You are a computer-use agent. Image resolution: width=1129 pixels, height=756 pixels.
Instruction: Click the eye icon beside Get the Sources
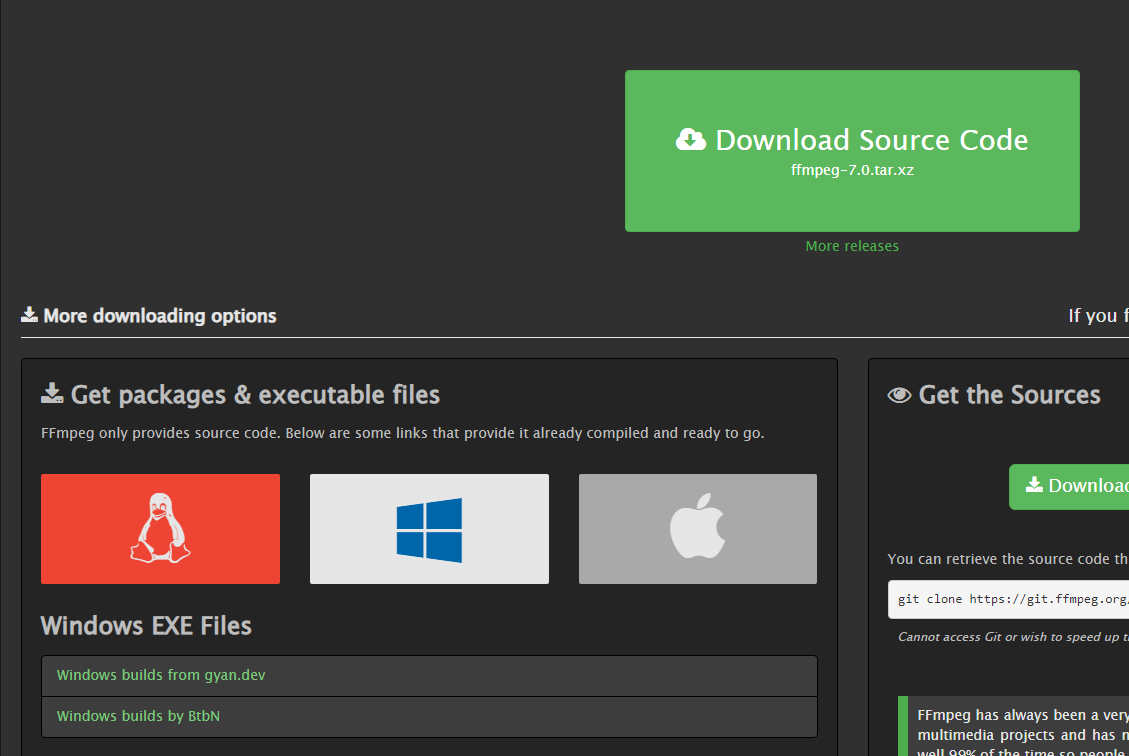pyautogui.click(x=899, y=395)
